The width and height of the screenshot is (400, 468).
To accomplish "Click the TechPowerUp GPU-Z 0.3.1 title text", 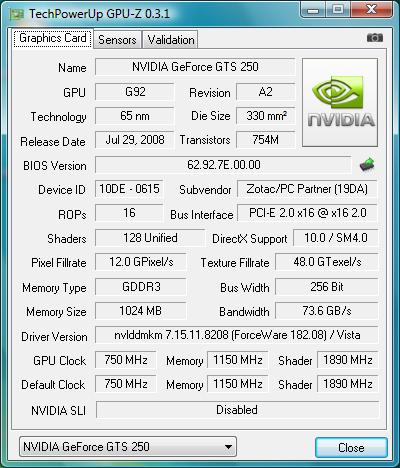I will click(99, 14).
